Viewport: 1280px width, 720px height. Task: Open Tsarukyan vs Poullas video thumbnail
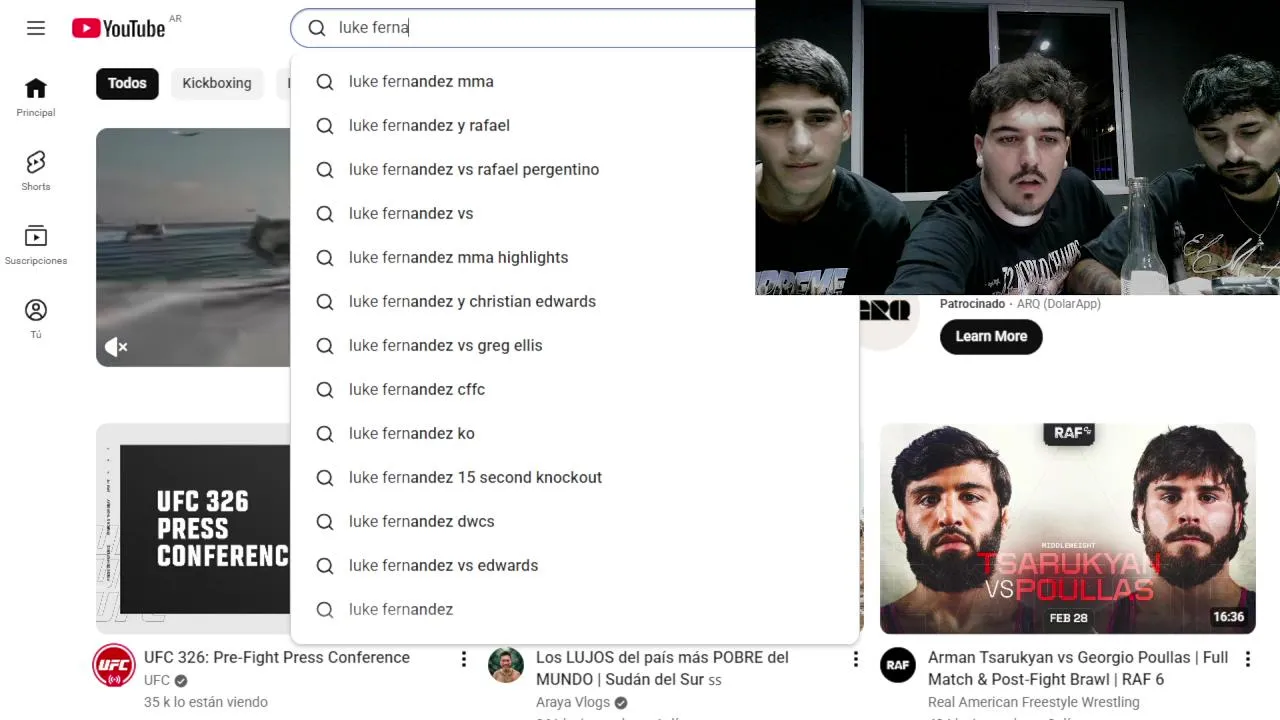pyautogui.click(x=1067, y=528)
